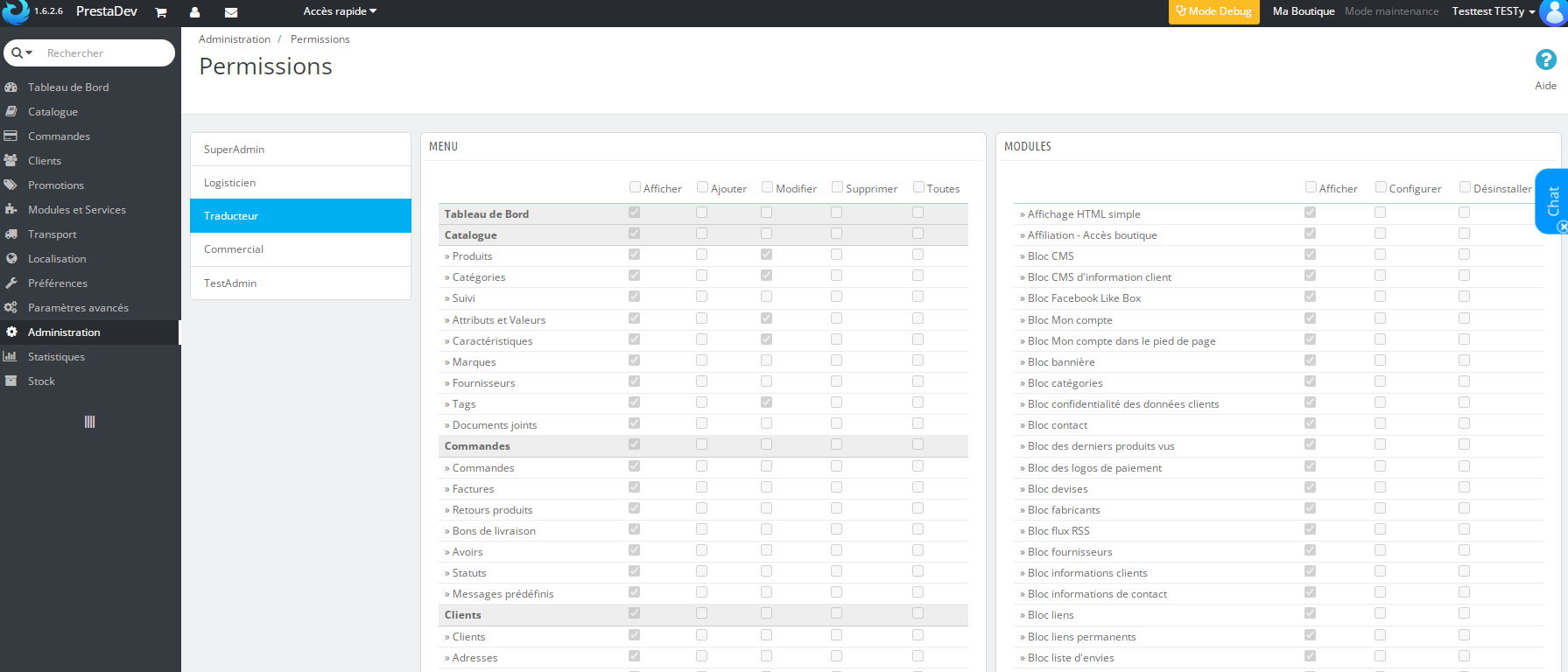Screen dimensions: 1568x672
Task: Check Toutes permission for Factures
Action: click(918, 487)
